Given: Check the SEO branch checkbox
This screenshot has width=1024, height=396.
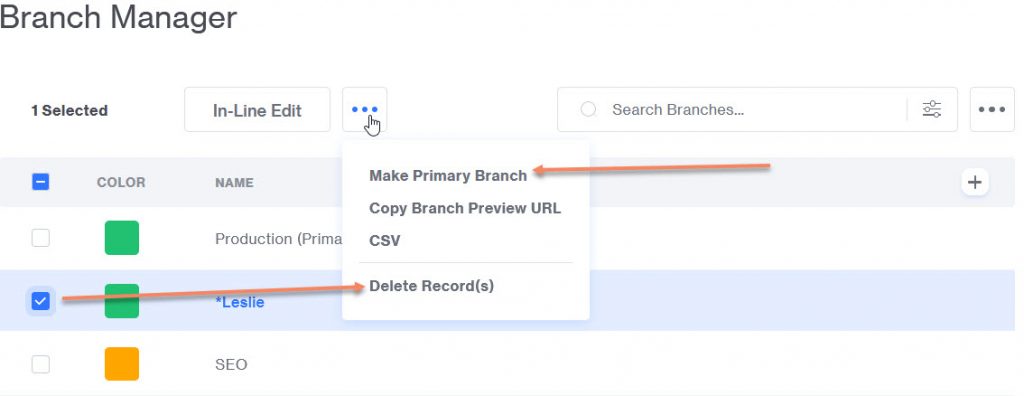Looking at the screenshot, I should coord(40,364).
